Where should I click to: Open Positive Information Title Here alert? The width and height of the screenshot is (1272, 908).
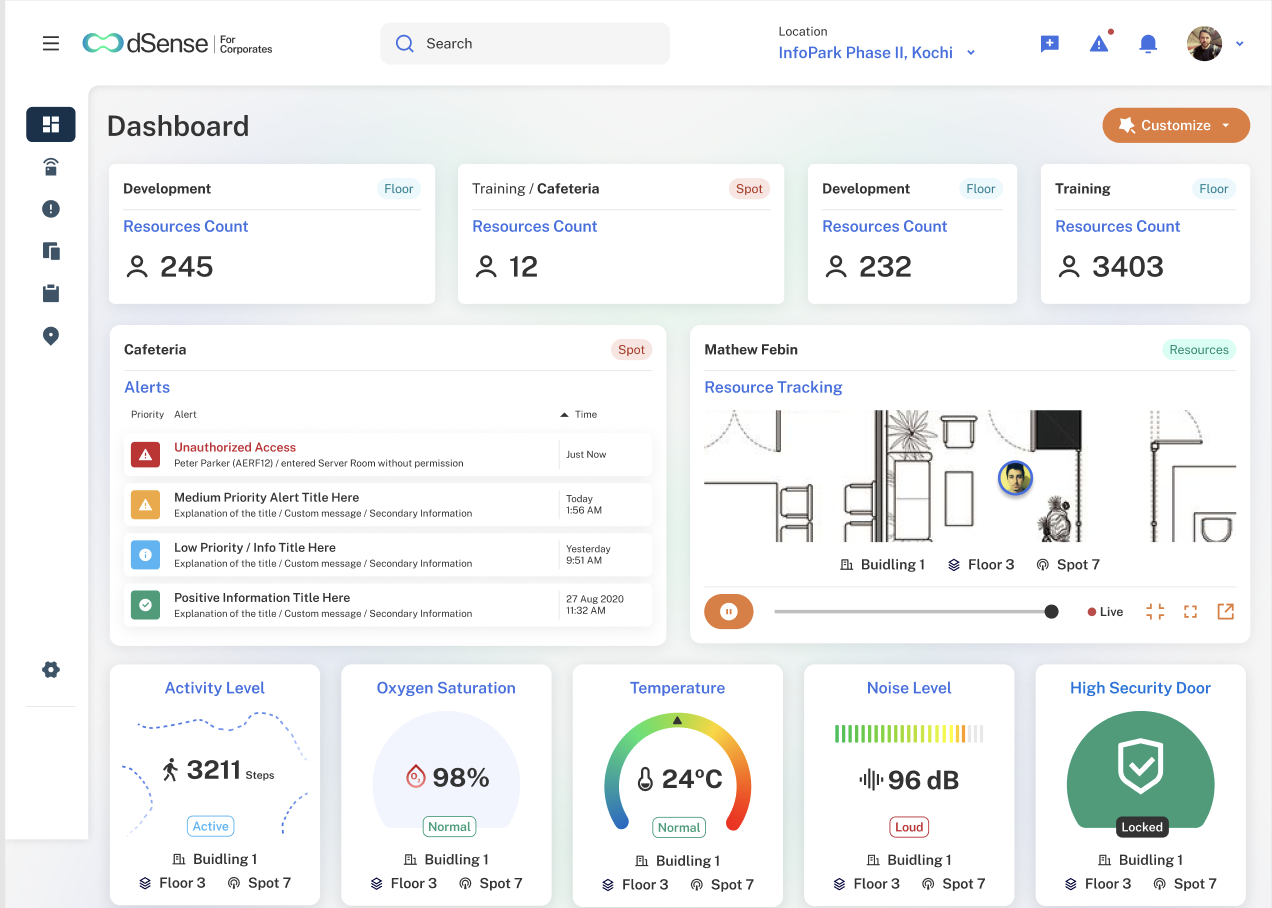[262, 597]
